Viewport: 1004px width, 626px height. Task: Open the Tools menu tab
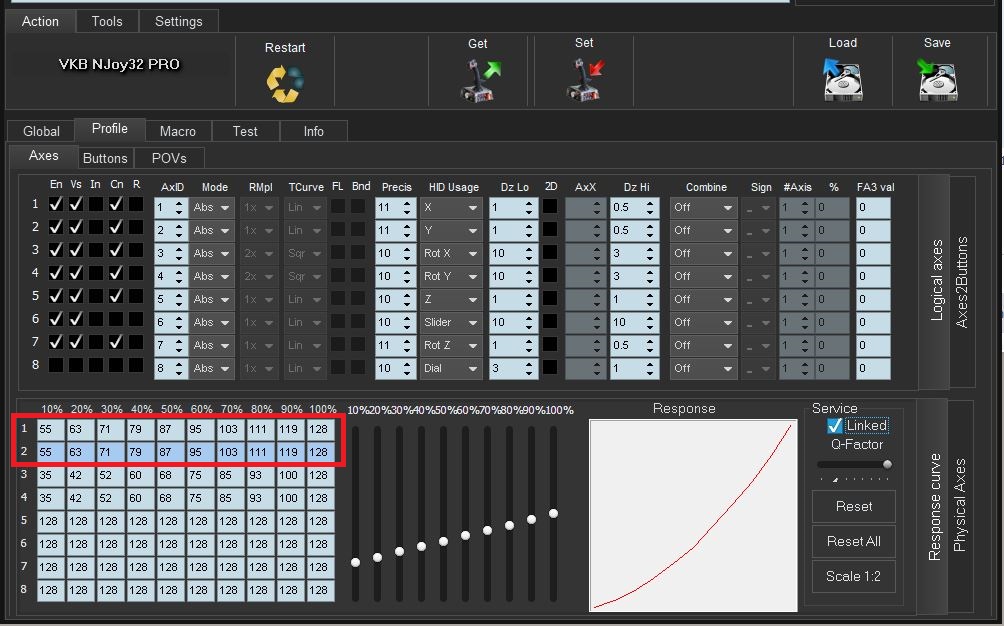(107, 21)
